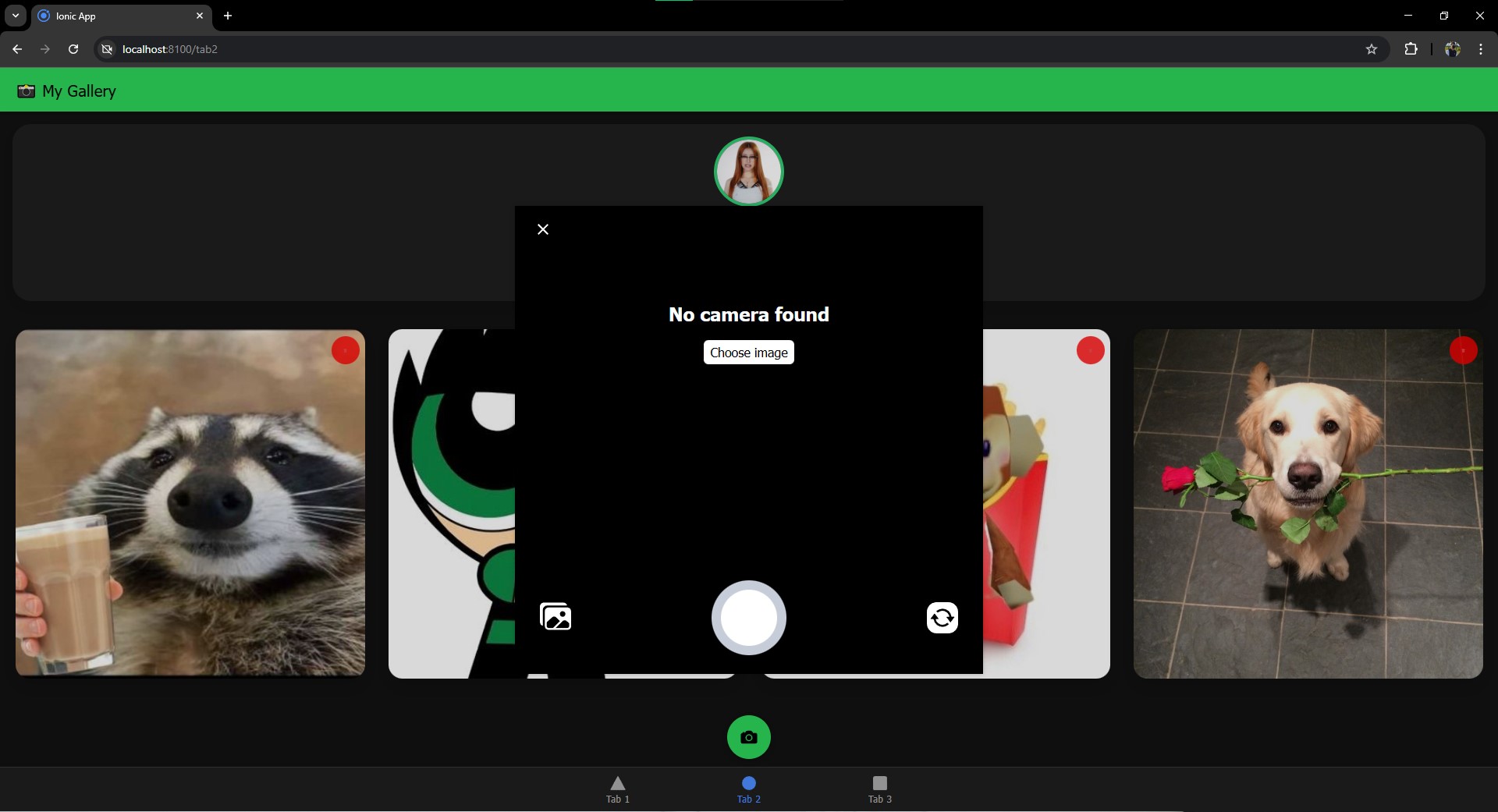Viewport: 1498px width, 812px height.
Task: Click the Choose image button
Action: [x=749, y=353]
